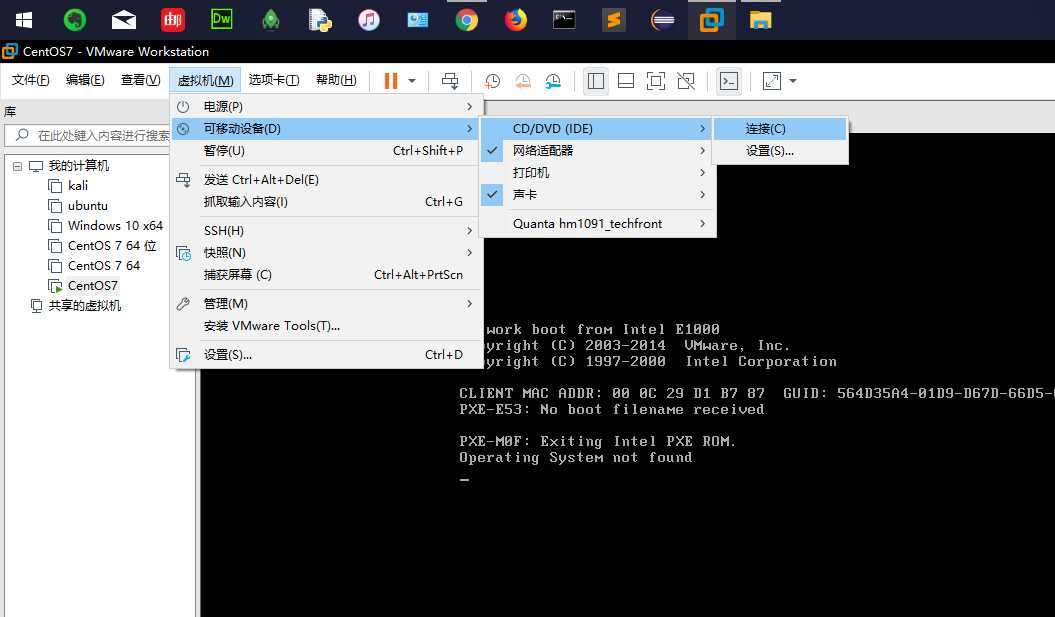Expand the 快照(N) submenu
1055x617 pixels.
[x=326, y=253]
